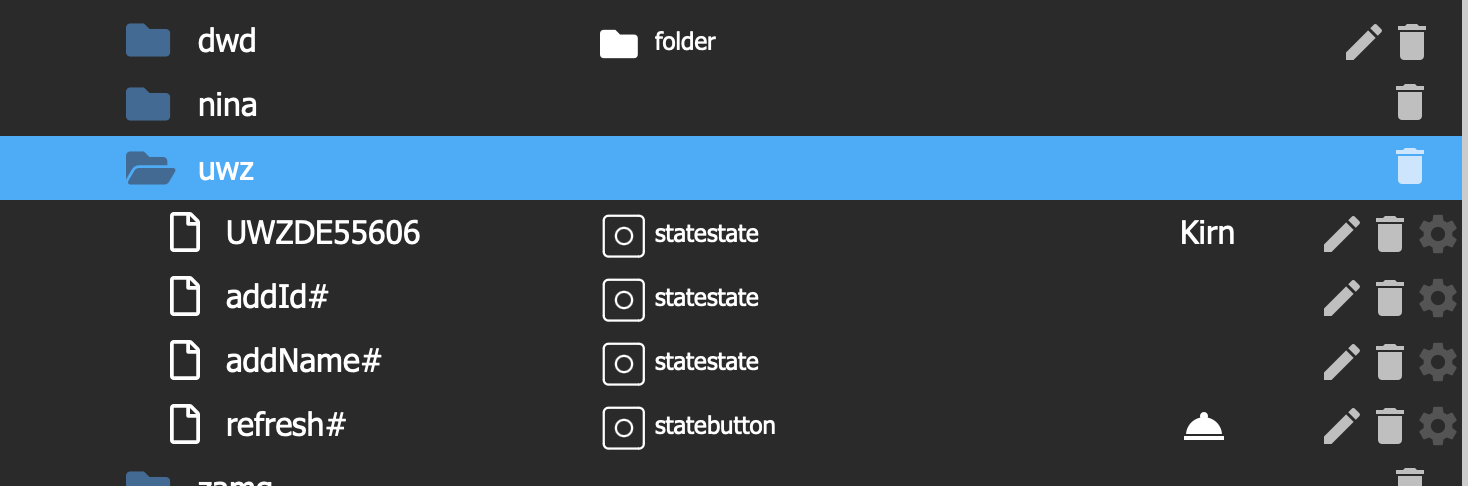1468x486 pixels.
Task: Edit the UWZDE55606 state
Action: 1341,234
